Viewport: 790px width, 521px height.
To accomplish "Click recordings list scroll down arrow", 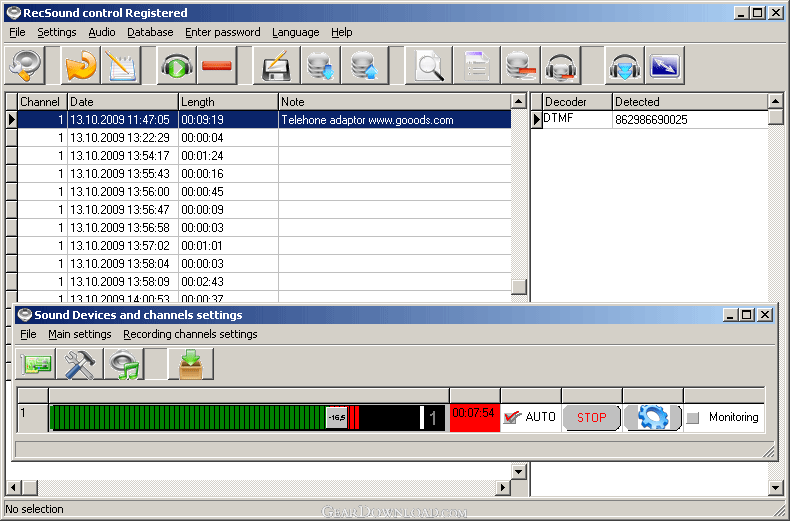I will coord(519,472).
